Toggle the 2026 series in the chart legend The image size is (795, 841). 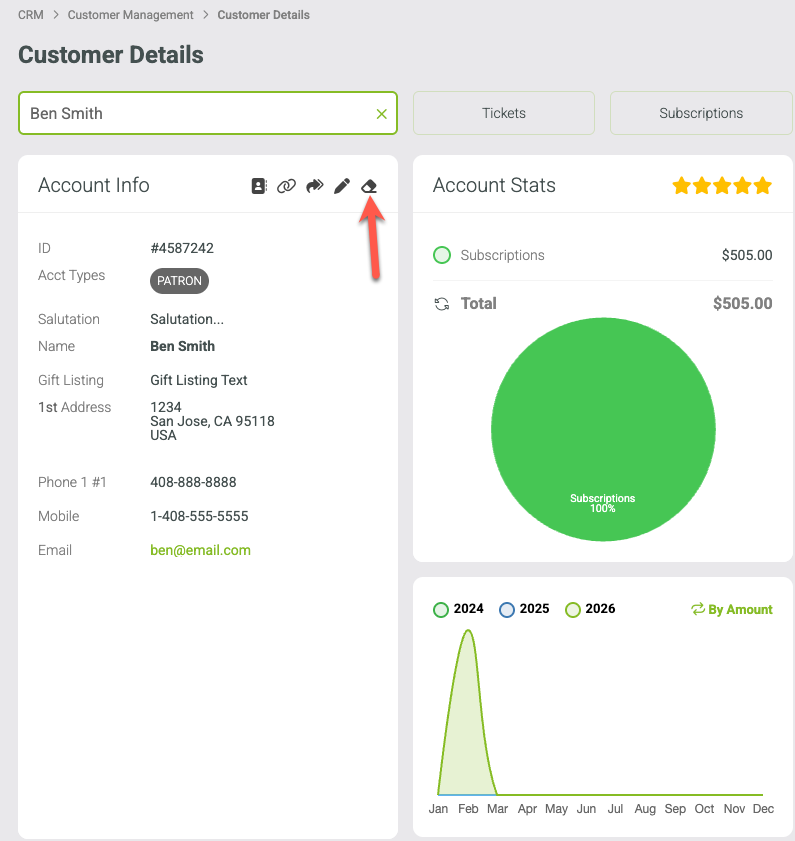point(591,609)
